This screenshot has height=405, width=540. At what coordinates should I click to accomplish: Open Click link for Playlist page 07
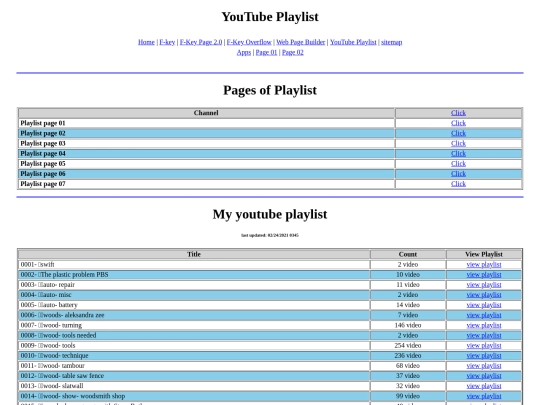[458, 184]
